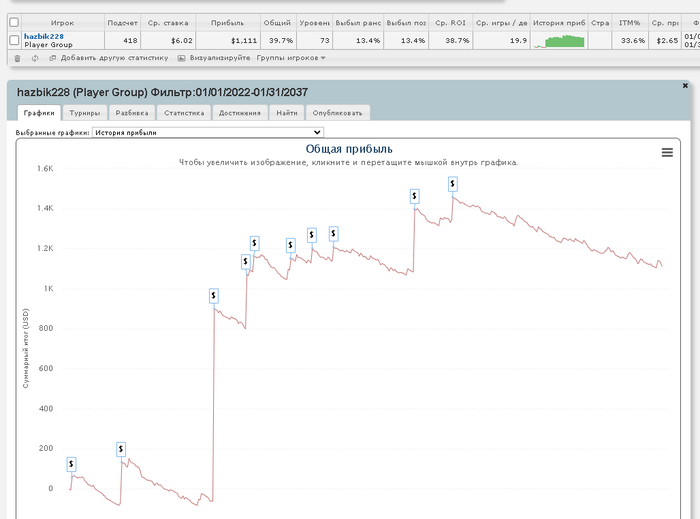The width and height of the screenshot is (700, 519).
Task: Open Визуализируйте visualization option
Action: (214, 58)
